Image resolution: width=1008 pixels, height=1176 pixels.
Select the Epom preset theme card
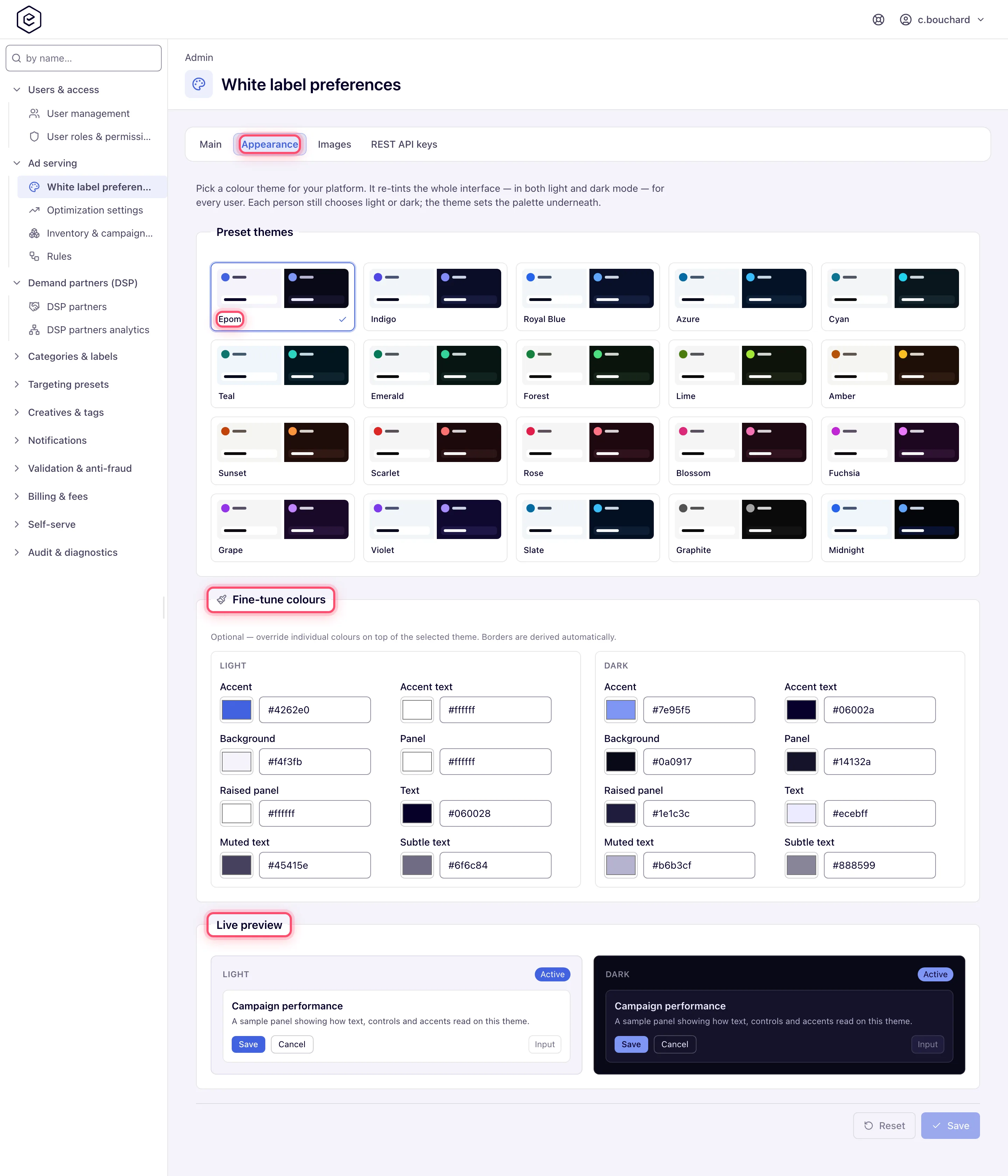click(x=283, y=297)
